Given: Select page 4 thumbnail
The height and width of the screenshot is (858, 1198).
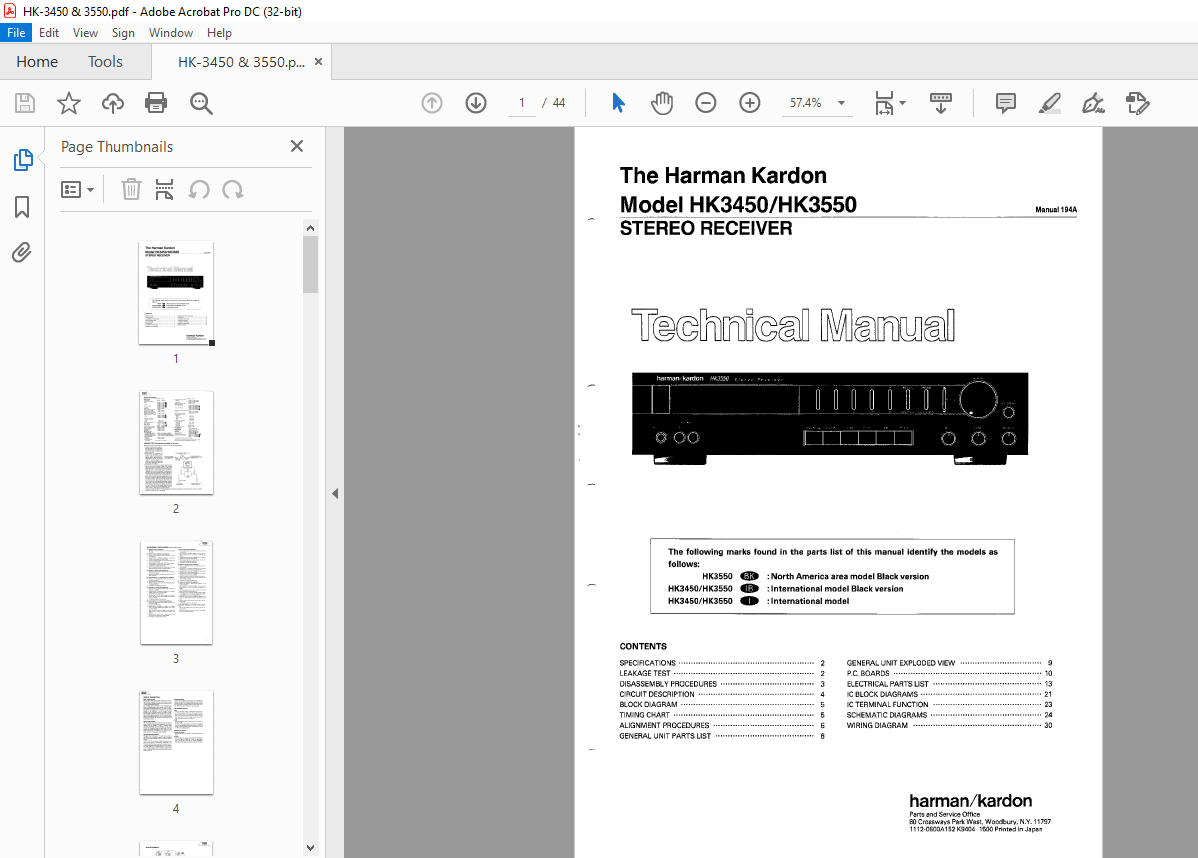Looking at the screenshot, I should point(176,742).
